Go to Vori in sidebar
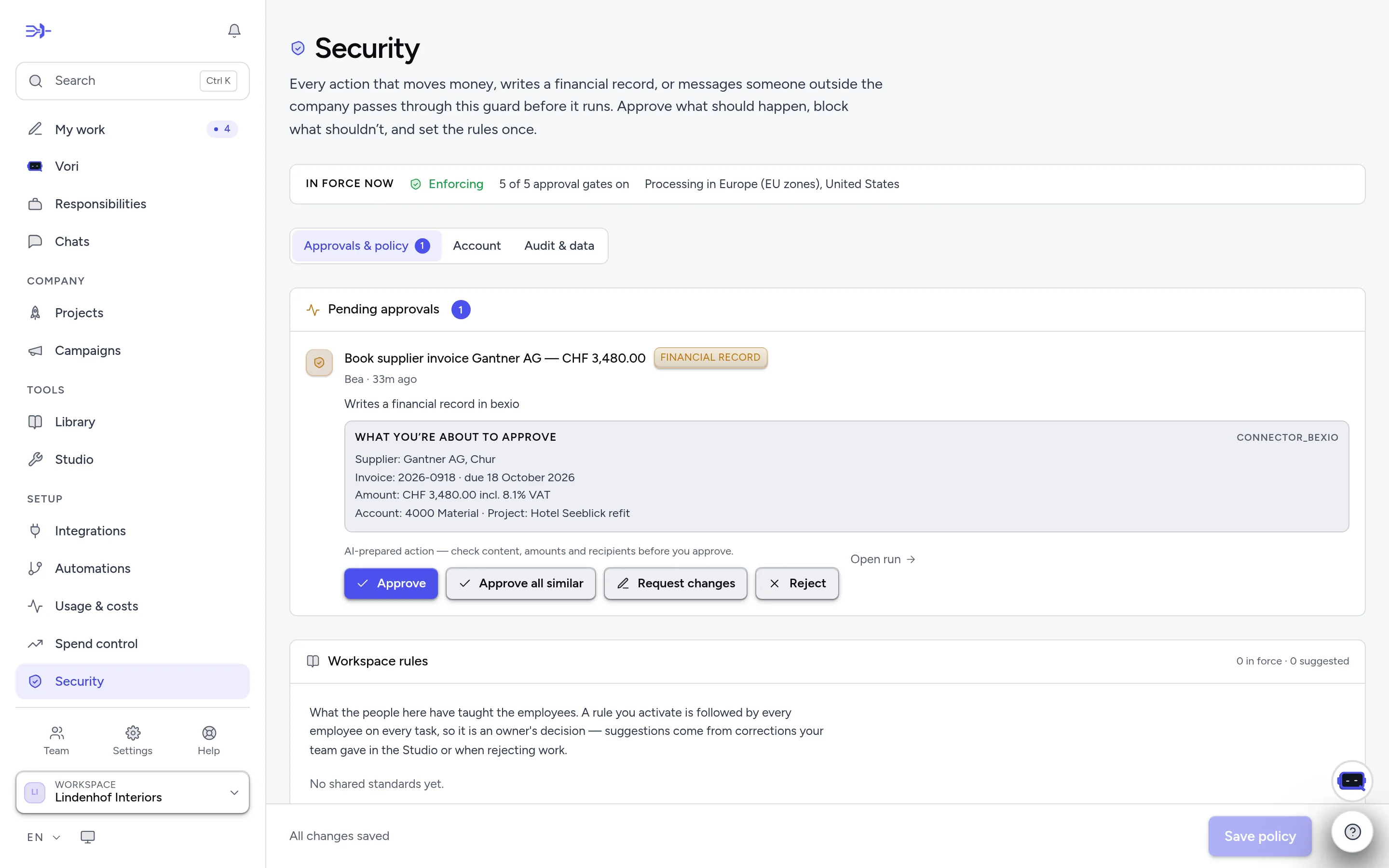 click(133, 166)
